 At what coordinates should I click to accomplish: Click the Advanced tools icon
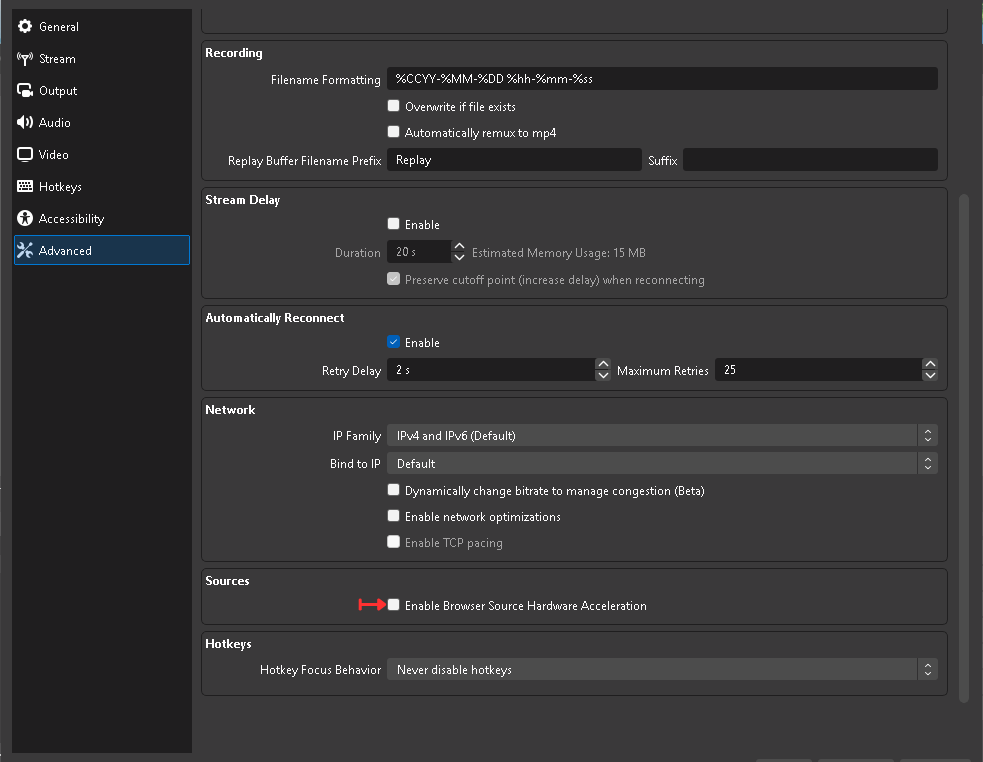25,250
